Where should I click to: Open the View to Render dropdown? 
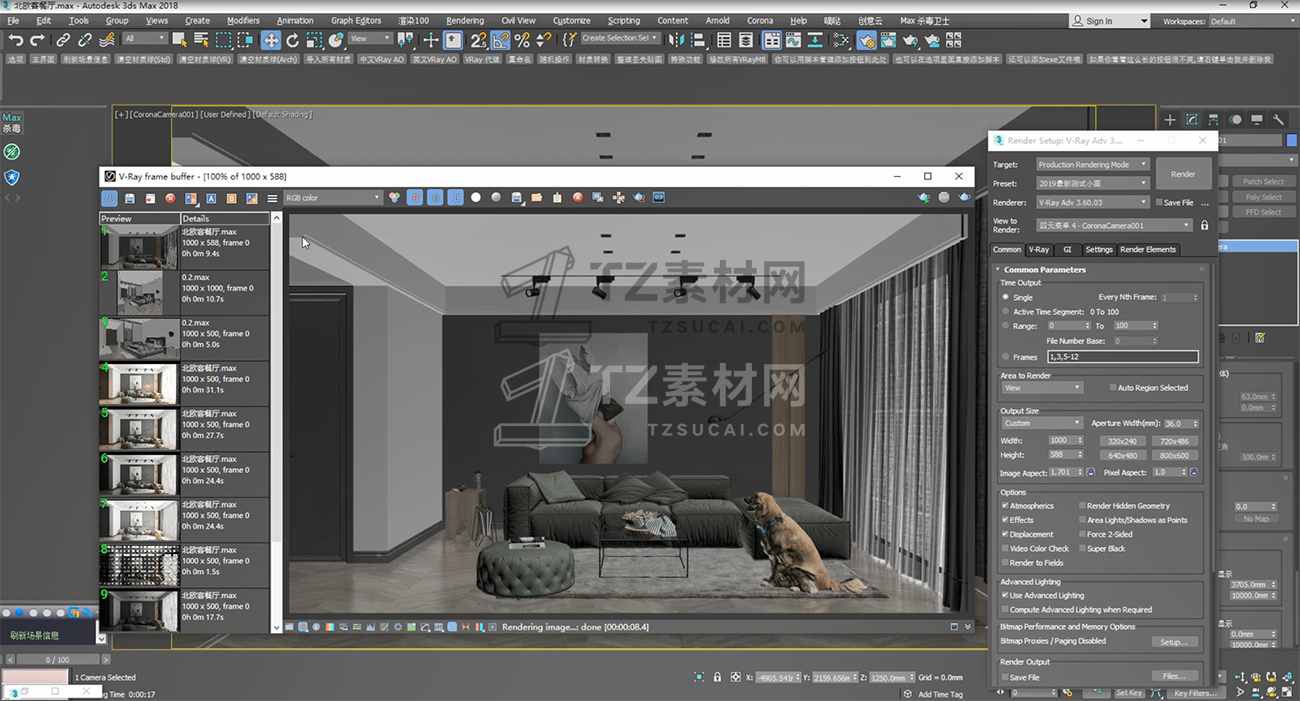[x=1115, y=226]
